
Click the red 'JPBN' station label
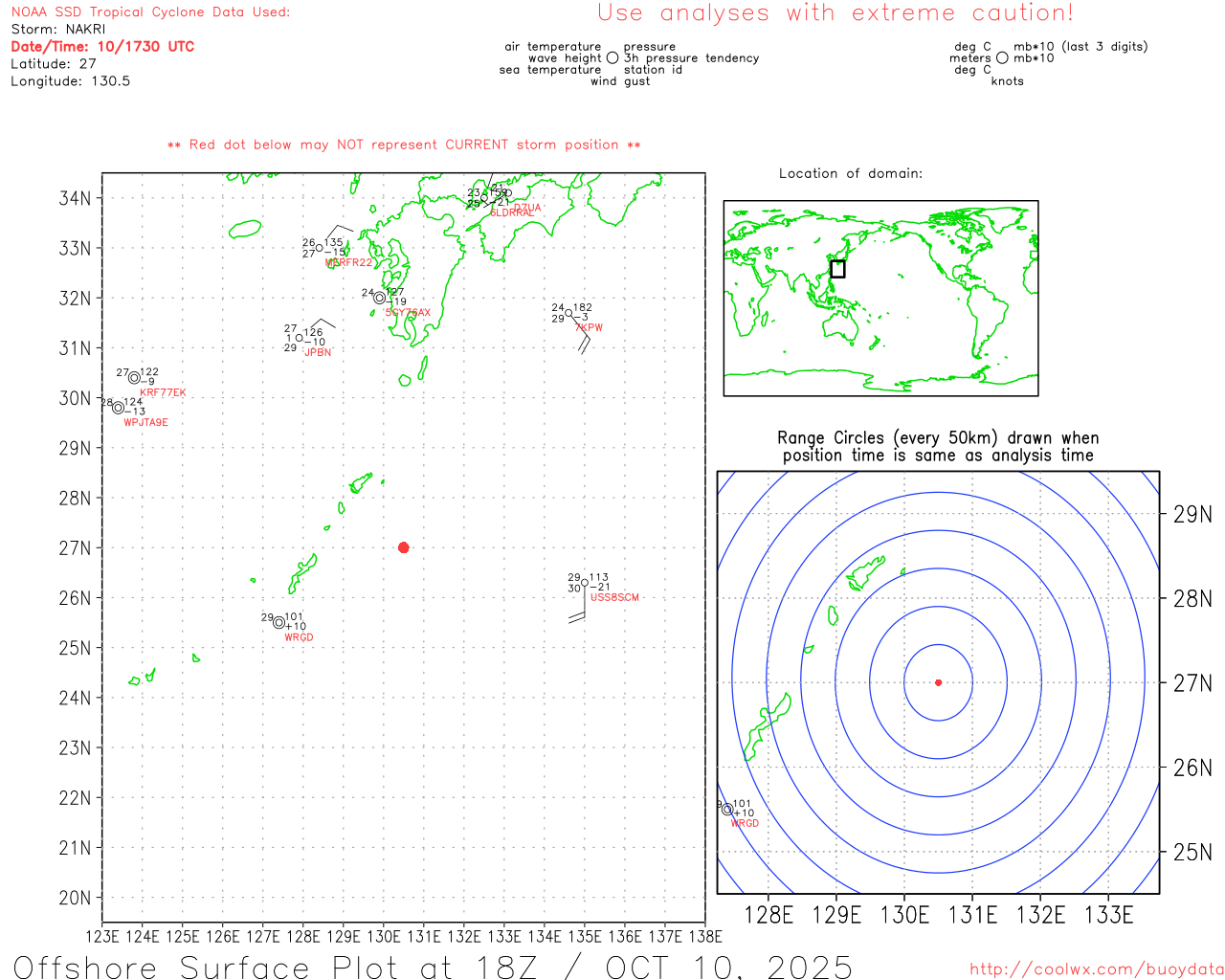[318, 352]
